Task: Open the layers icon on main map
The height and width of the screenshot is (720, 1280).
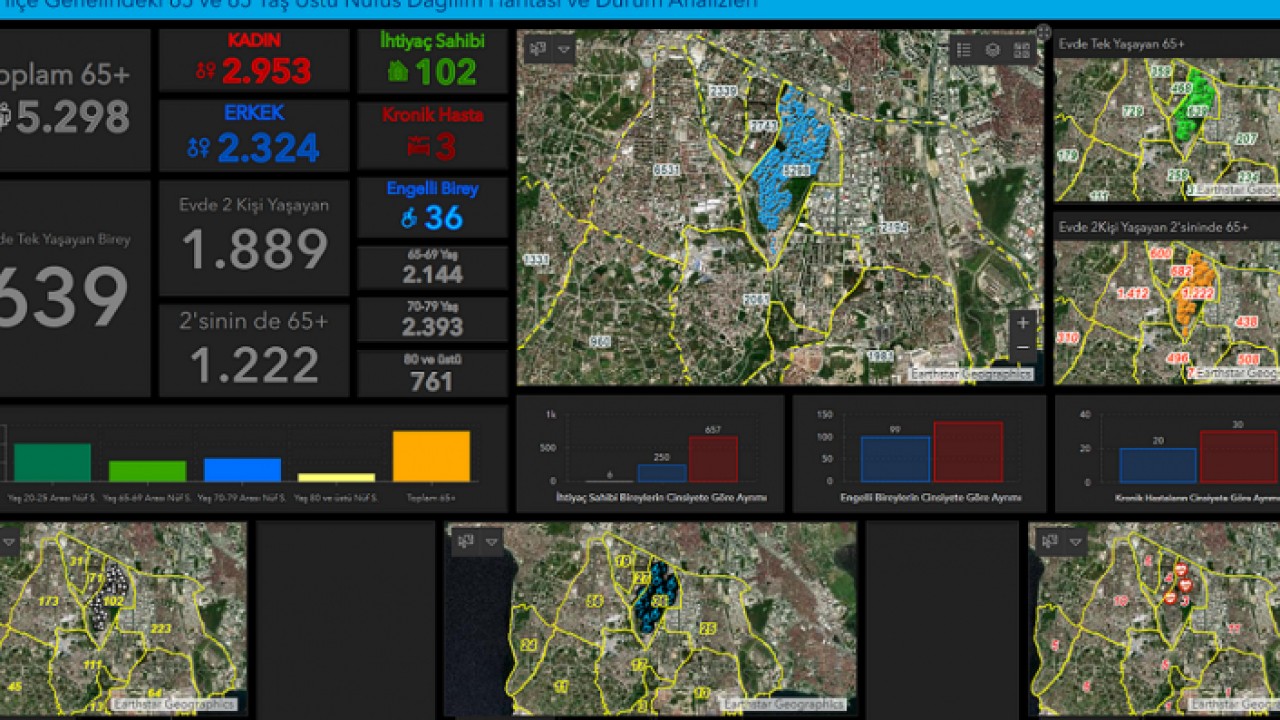Action: 992,50
